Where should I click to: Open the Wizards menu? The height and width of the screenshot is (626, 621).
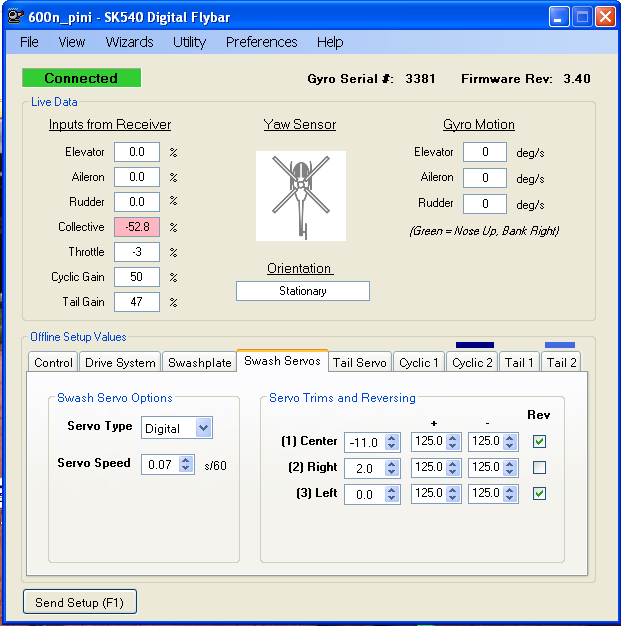point(129,42)
